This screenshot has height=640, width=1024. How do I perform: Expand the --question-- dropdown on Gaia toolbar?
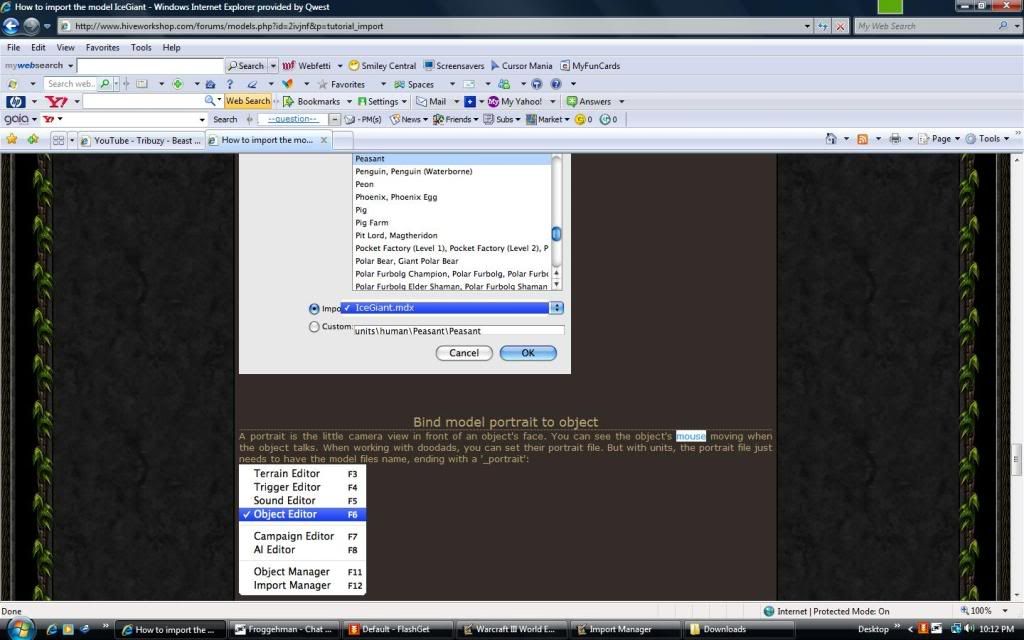click(x=334, y=120)
